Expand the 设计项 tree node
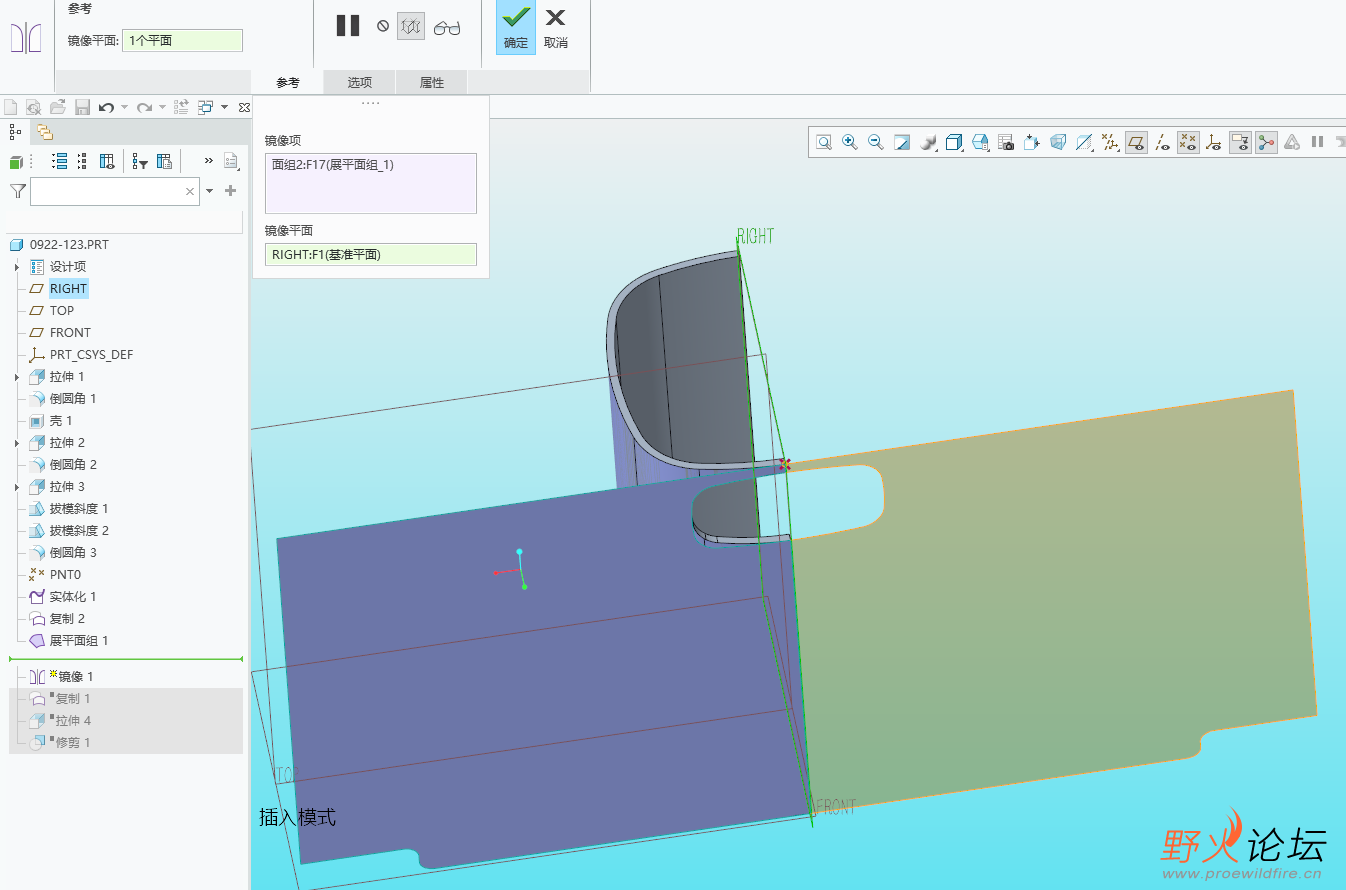The width and height of the screenshot is (1346, 890). pos(17,267)
